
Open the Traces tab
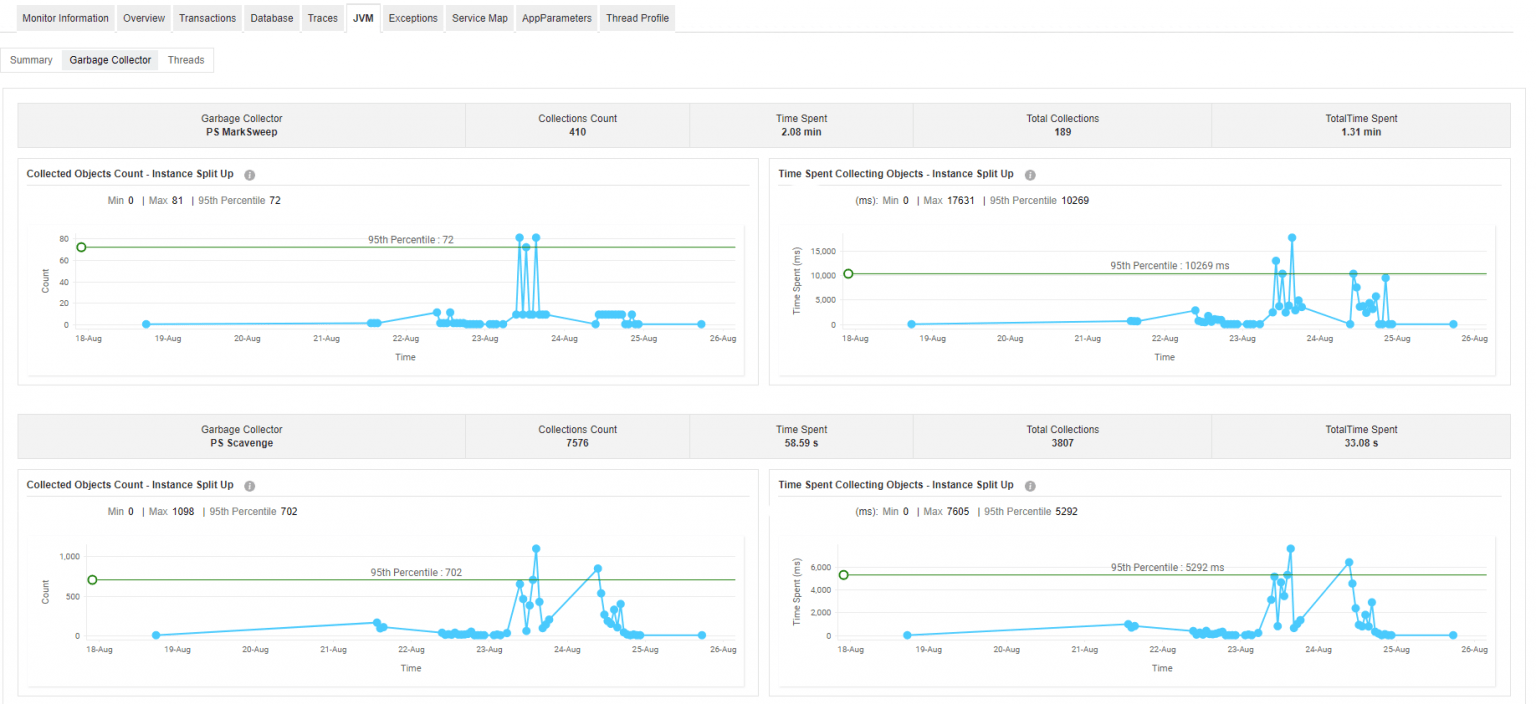[322, 17]
